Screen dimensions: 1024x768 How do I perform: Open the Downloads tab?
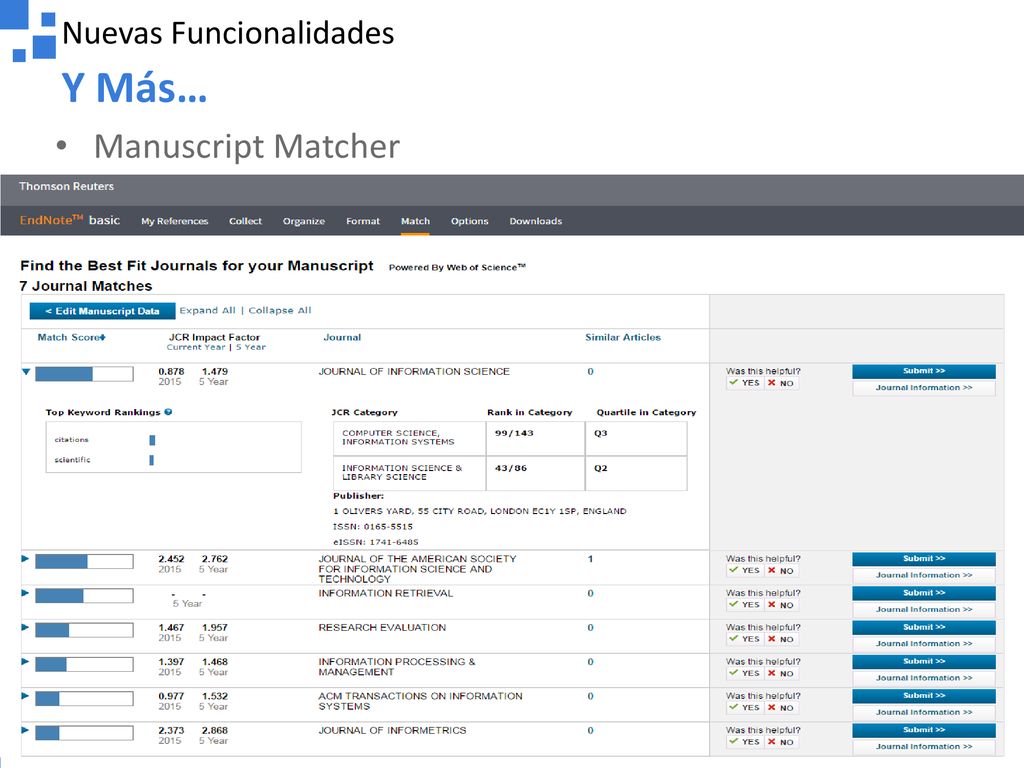pyautogui.click(x=536, y=221)
